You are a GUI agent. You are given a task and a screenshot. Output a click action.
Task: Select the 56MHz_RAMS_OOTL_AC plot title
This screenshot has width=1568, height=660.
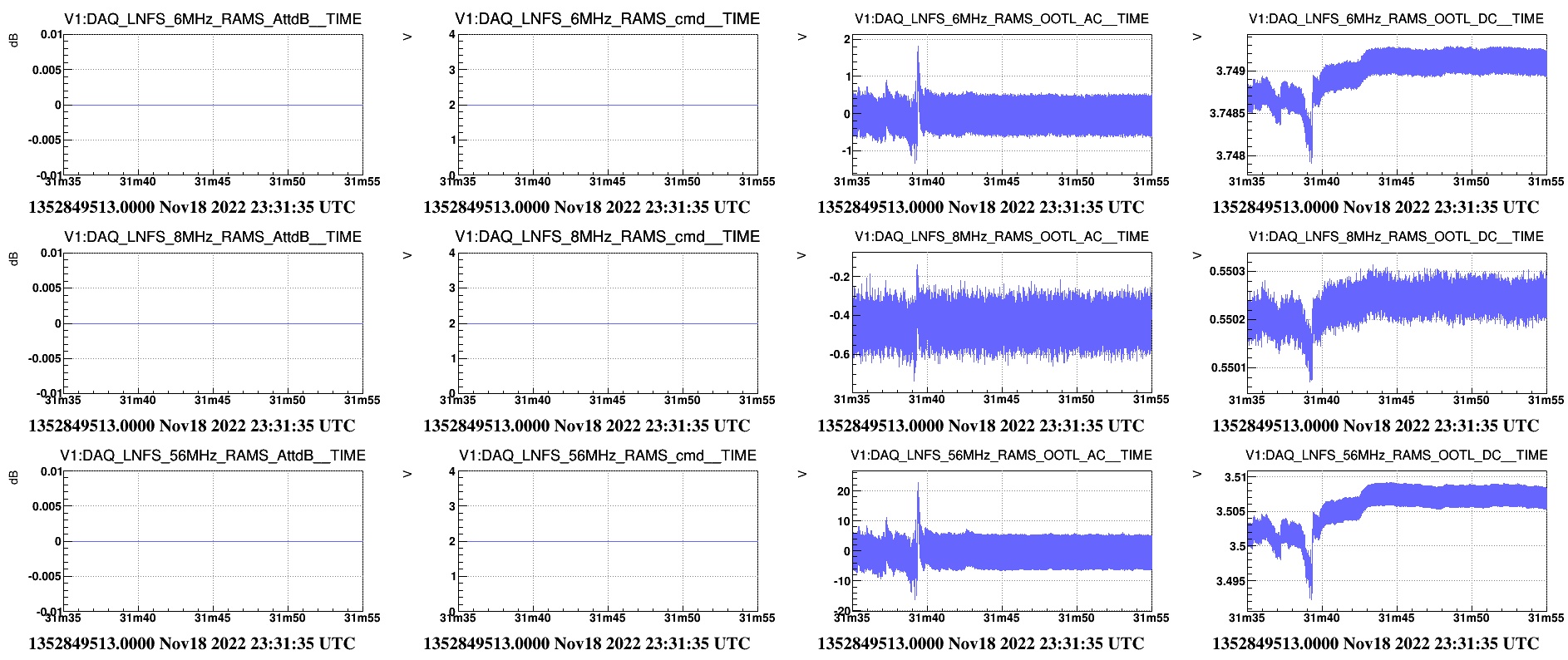point(1002,456)
